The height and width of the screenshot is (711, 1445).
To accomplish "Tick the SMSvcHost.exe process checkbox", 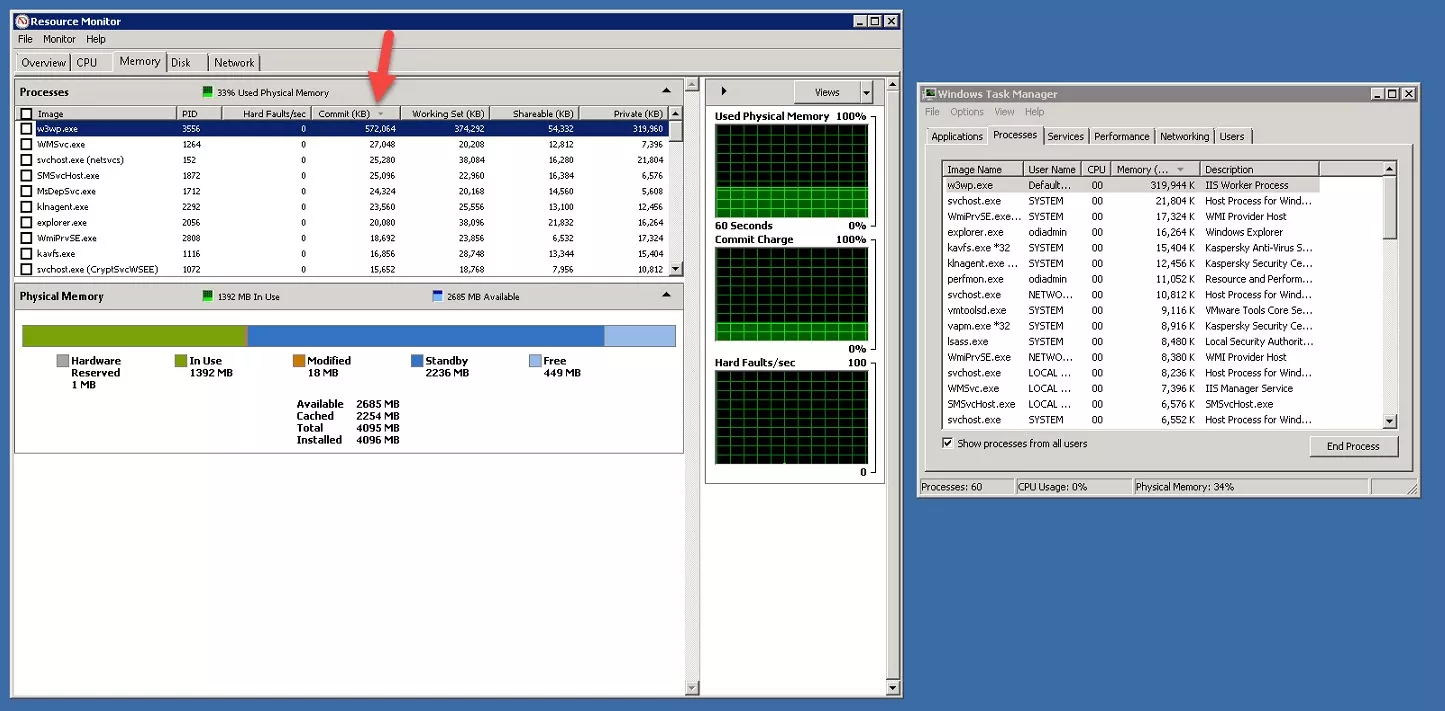I will click(x=27, y=176).
